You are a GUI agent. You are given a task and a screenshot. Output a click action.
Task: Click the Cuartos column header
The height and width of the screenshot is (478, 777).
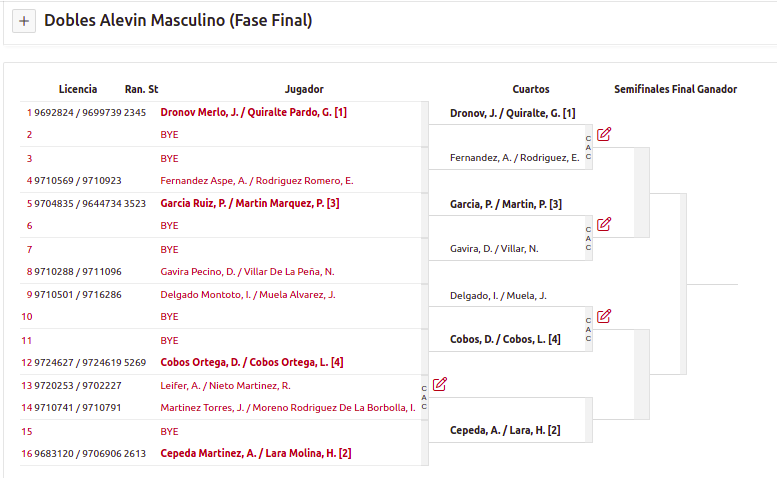[x=531, y=89]
